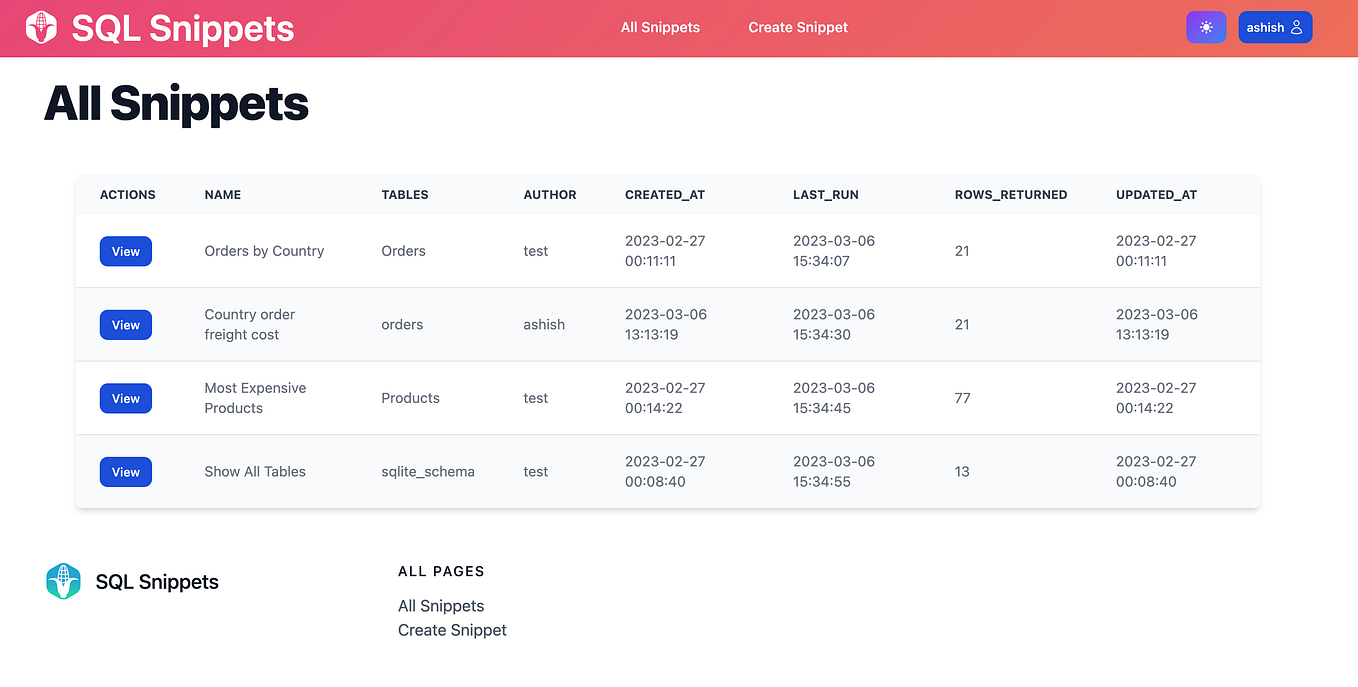Viewport: 1358px width, 687px height.
Task: Click the corn logo in the navbar
Action: [x=40, y=27]
